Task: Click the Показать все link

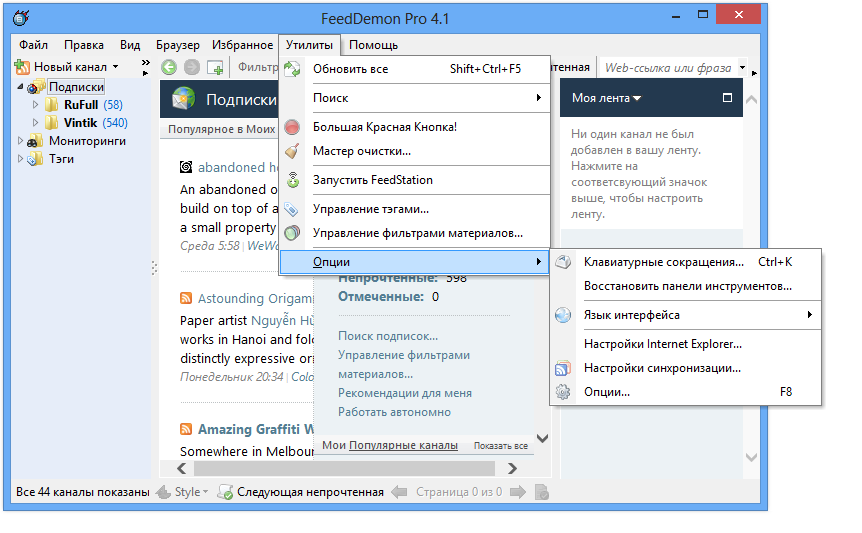Action: pos(501,446)
